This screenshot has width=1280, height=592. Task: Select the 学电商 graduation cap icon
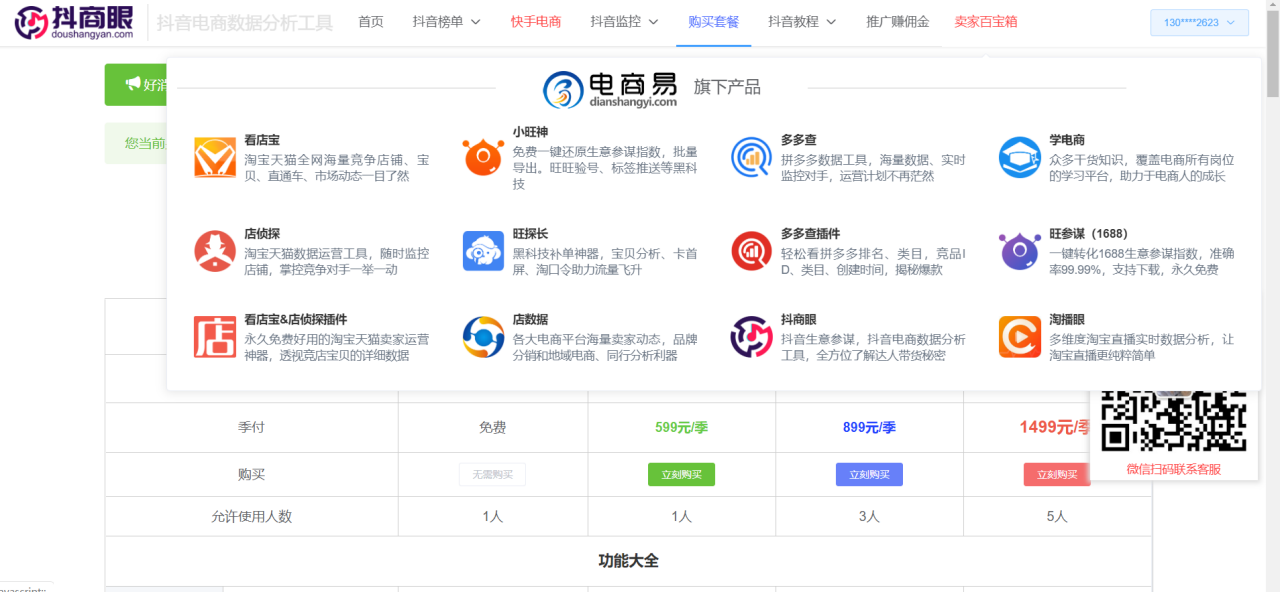(x=1019, y=157)
